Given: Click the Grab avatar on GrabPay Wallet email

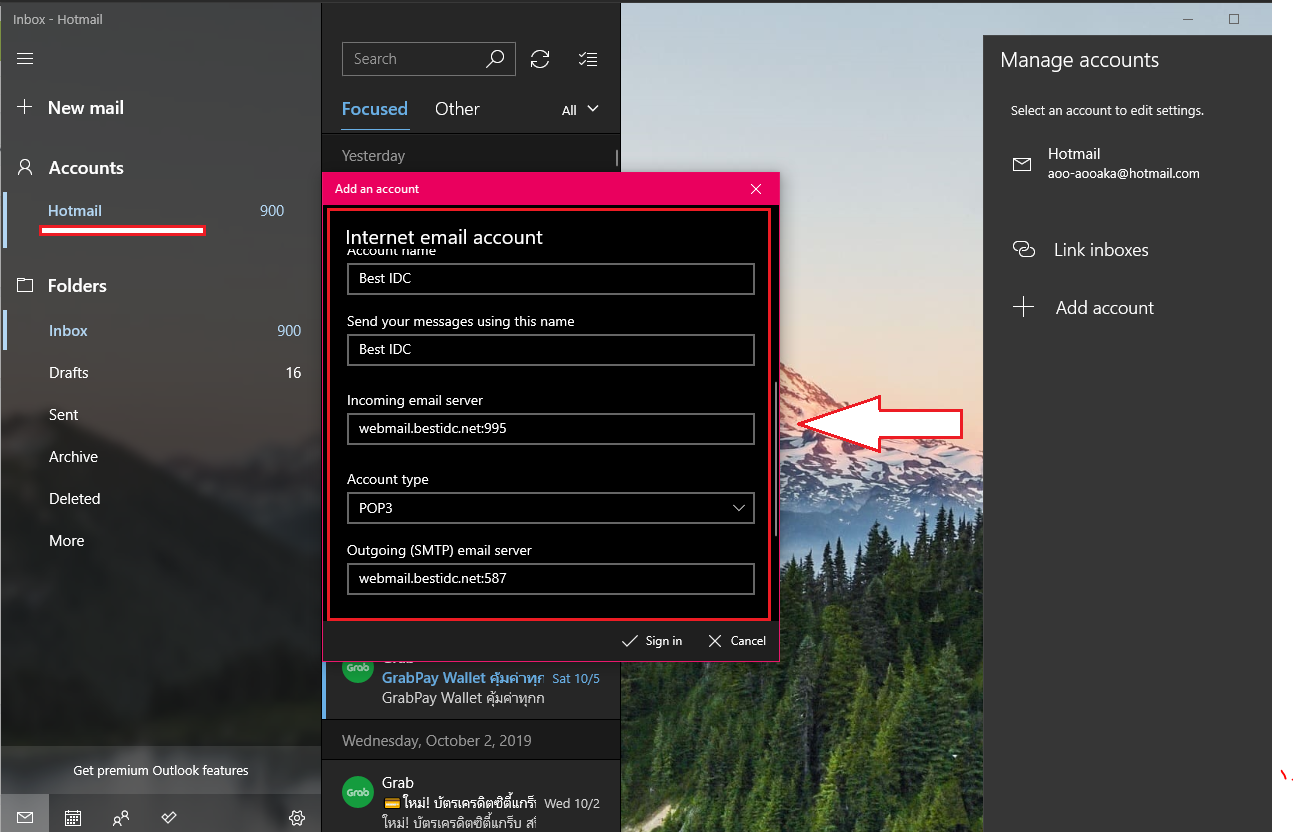Looking at the screenshot, I should 358,668.
